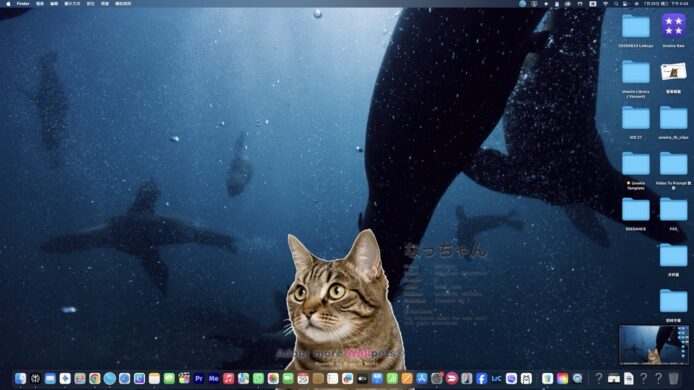Launch Apple TV from the dock
The height and width of the screenshot is (390, 694).
point(362,378)
